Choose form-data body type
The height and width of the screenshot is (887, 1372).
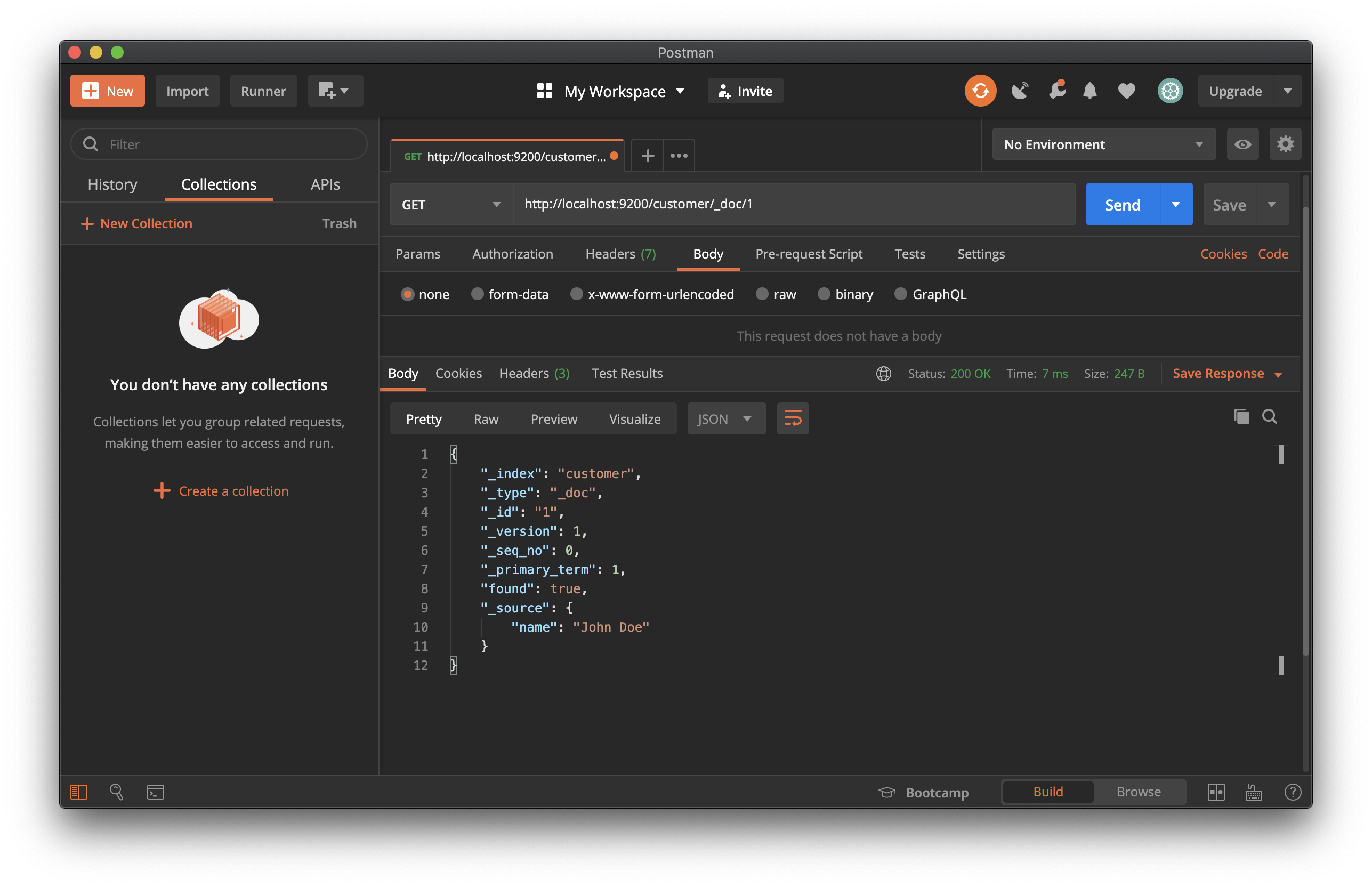point(477,294)
